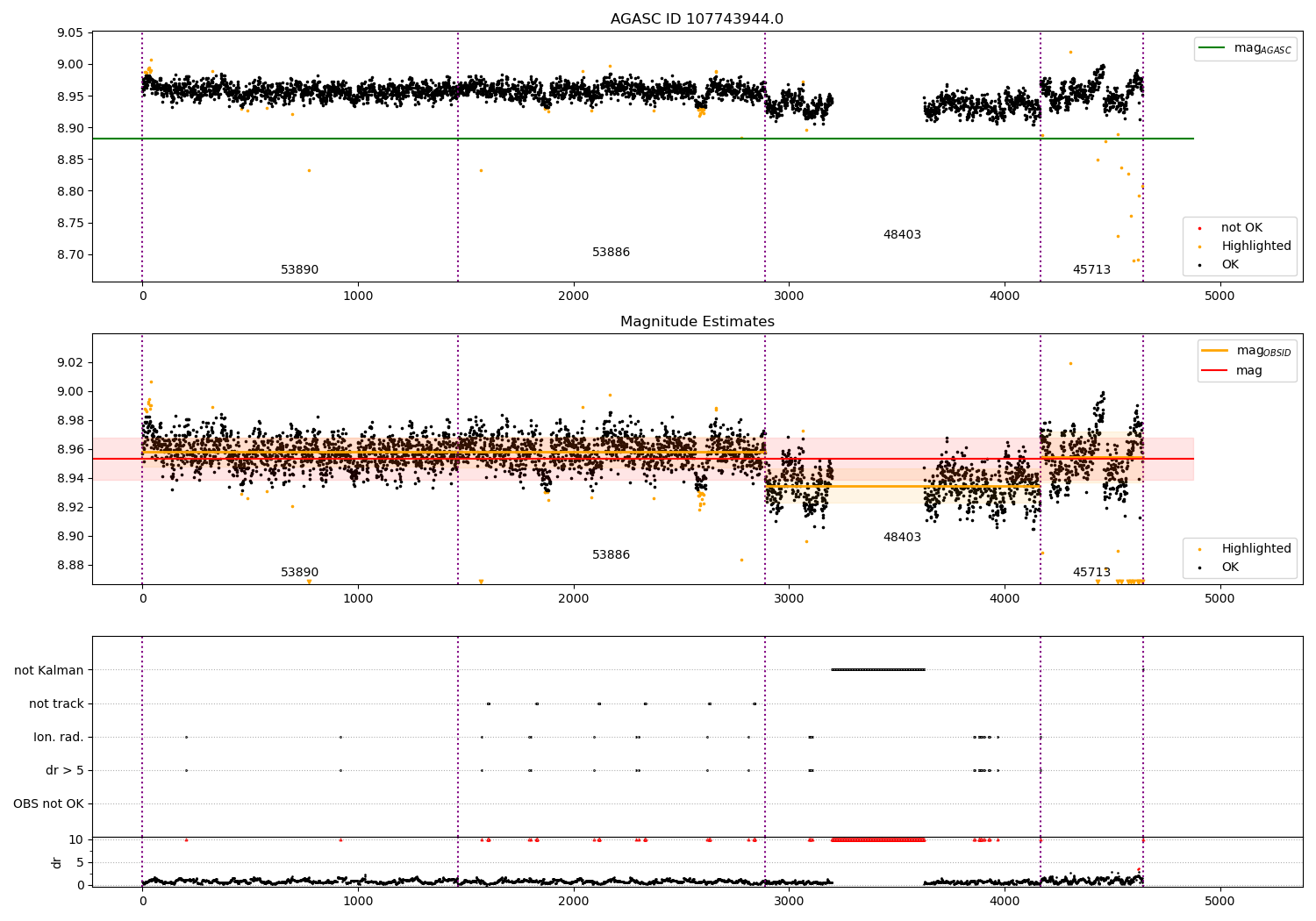The image size is (1316, 921).
Task: Click the green mag AGASC horizontal line
Action: tap(643, 139)
